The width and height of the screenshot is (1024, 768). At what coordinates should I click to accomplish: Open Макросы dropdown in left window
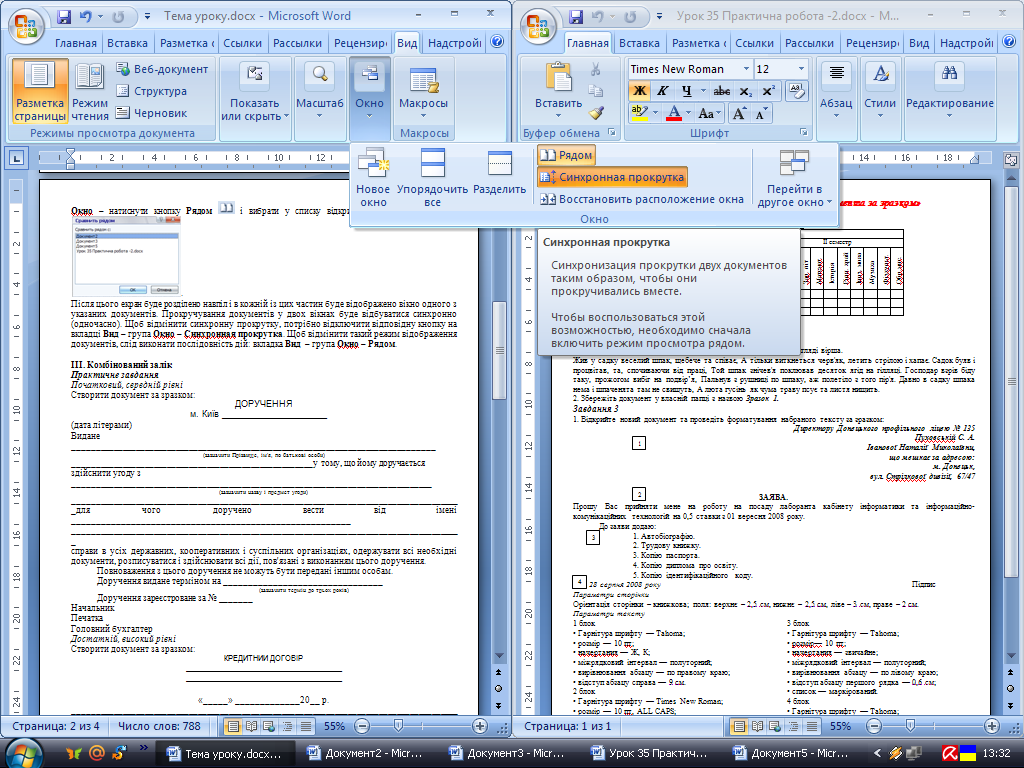tap(423, 91)
